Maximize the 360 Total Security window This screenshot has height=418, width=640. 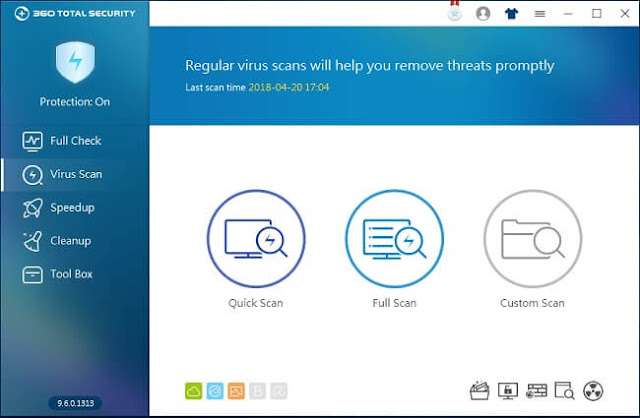(x=597, y=13)
